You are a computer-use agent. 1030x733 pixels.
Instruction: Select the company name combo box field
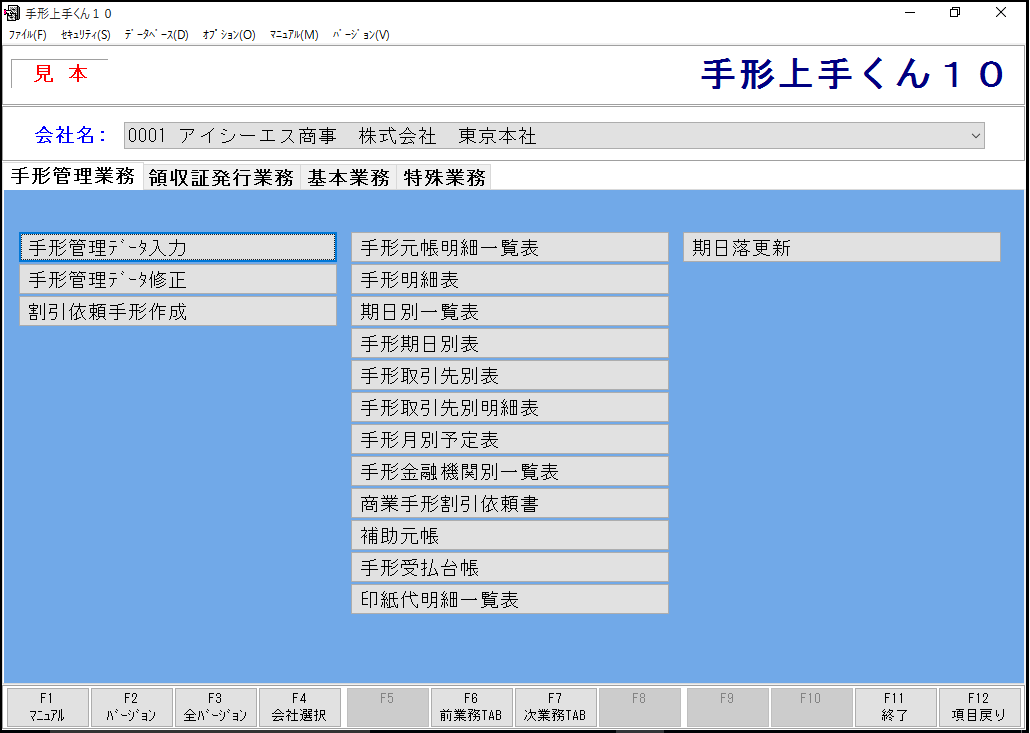(554, 136)
